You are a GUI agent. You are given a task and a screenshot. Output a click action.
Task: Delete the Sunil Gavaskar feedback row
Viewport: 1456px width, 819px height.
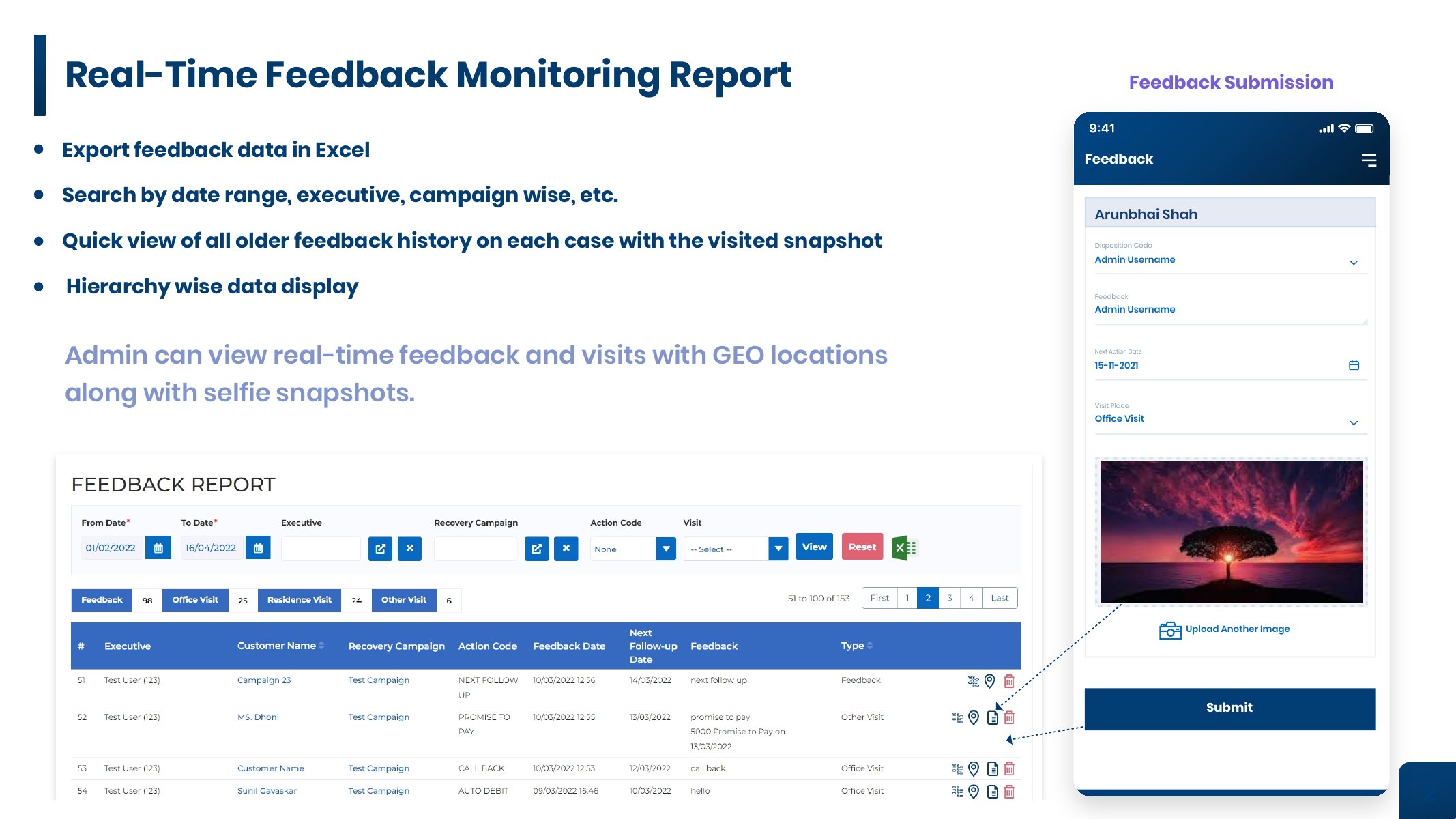click(1009, 791)
